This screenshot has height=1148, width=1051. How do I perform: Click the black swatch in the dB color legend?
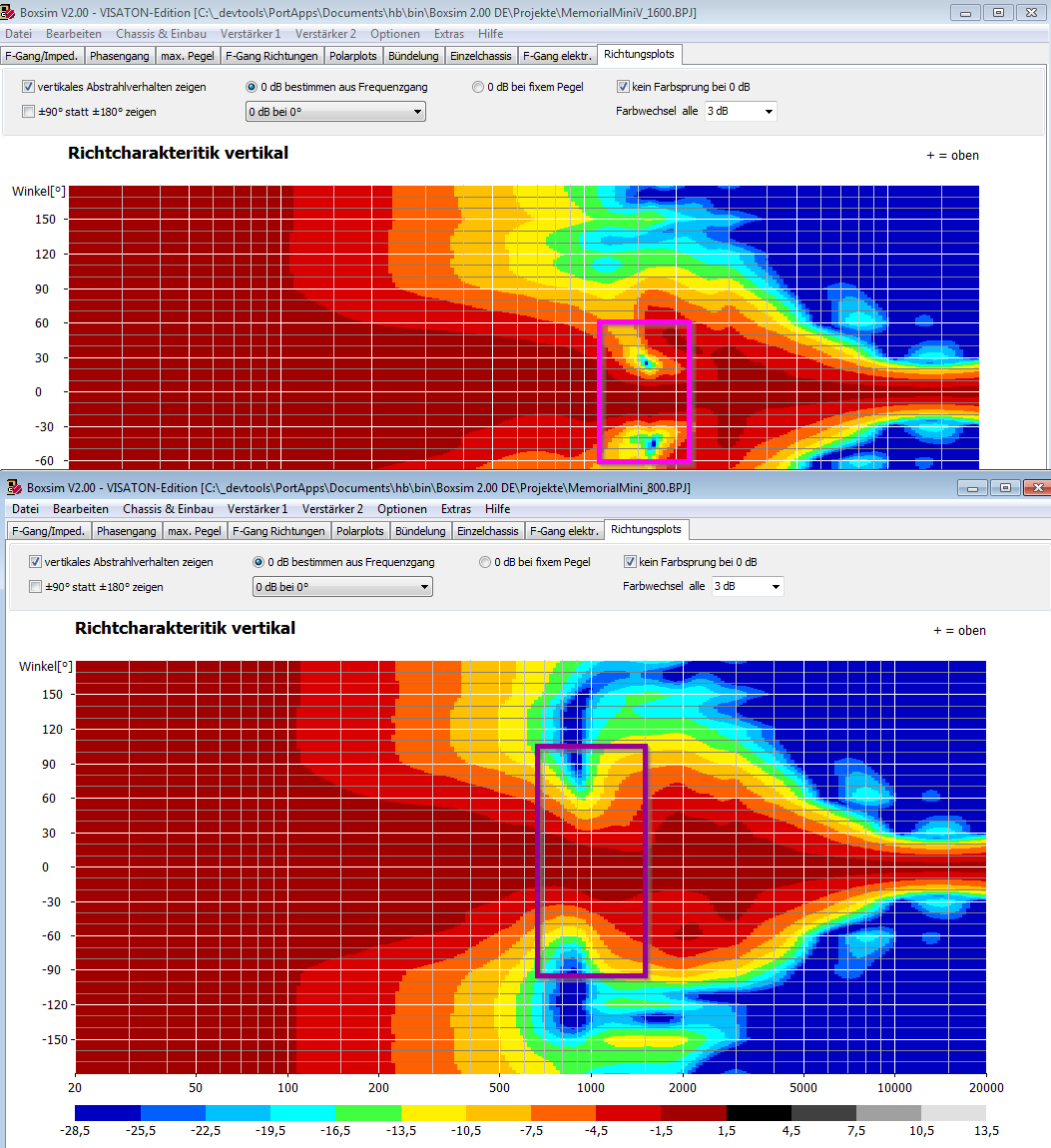pos(759,1112)
